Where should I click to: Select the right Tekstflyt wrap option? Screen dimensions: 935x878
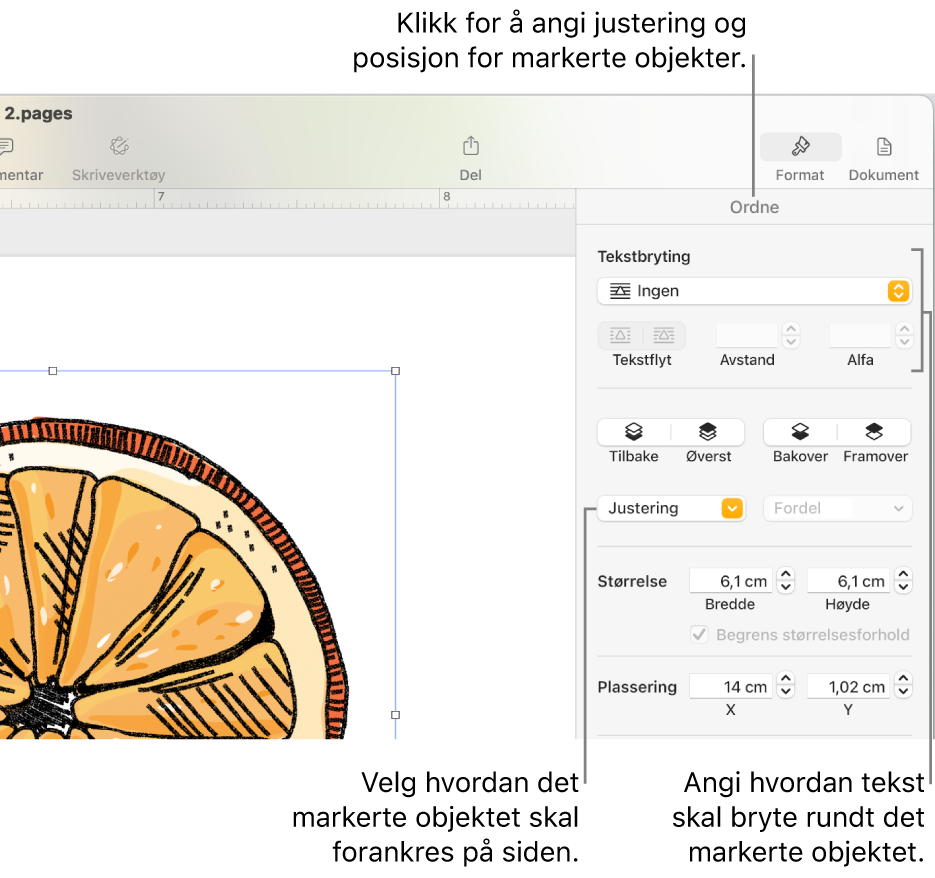(x=664, y=335)
